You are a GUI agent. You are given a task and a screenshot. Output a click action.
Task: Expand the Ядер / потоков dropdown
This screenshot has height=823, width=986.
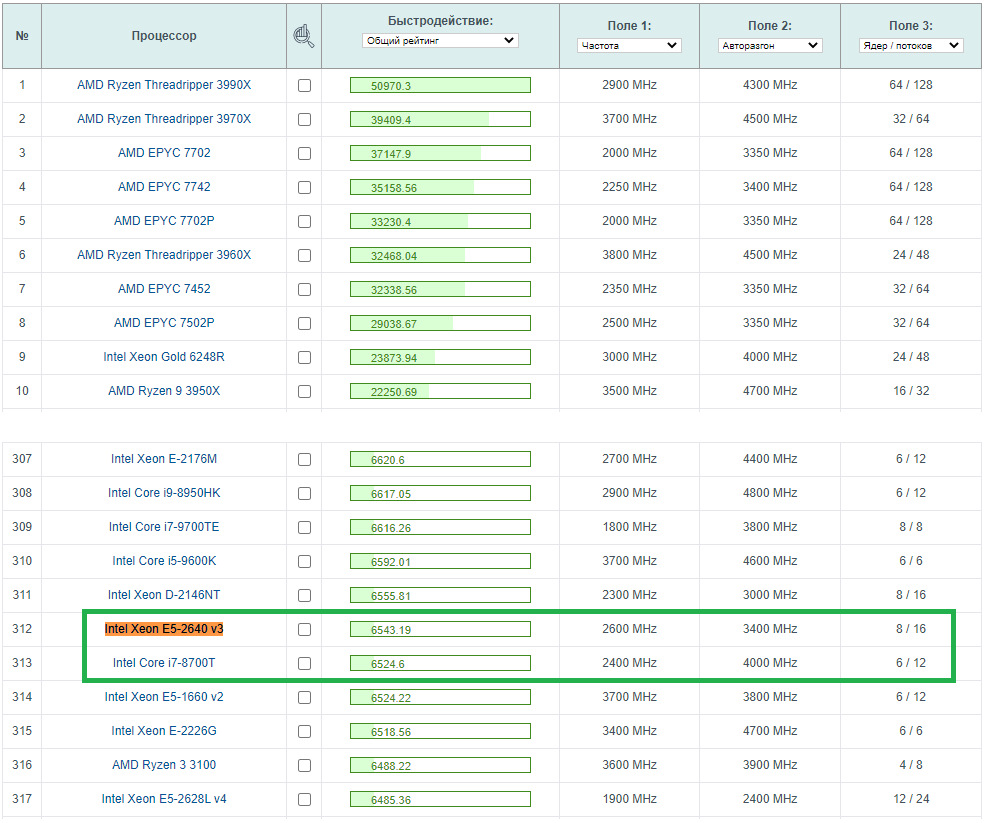click(x=911, y=45)
